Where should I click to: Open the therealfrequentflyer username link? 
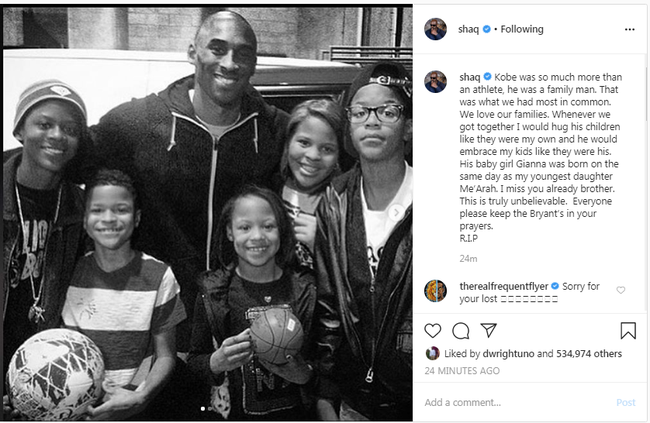coord(504,286)
